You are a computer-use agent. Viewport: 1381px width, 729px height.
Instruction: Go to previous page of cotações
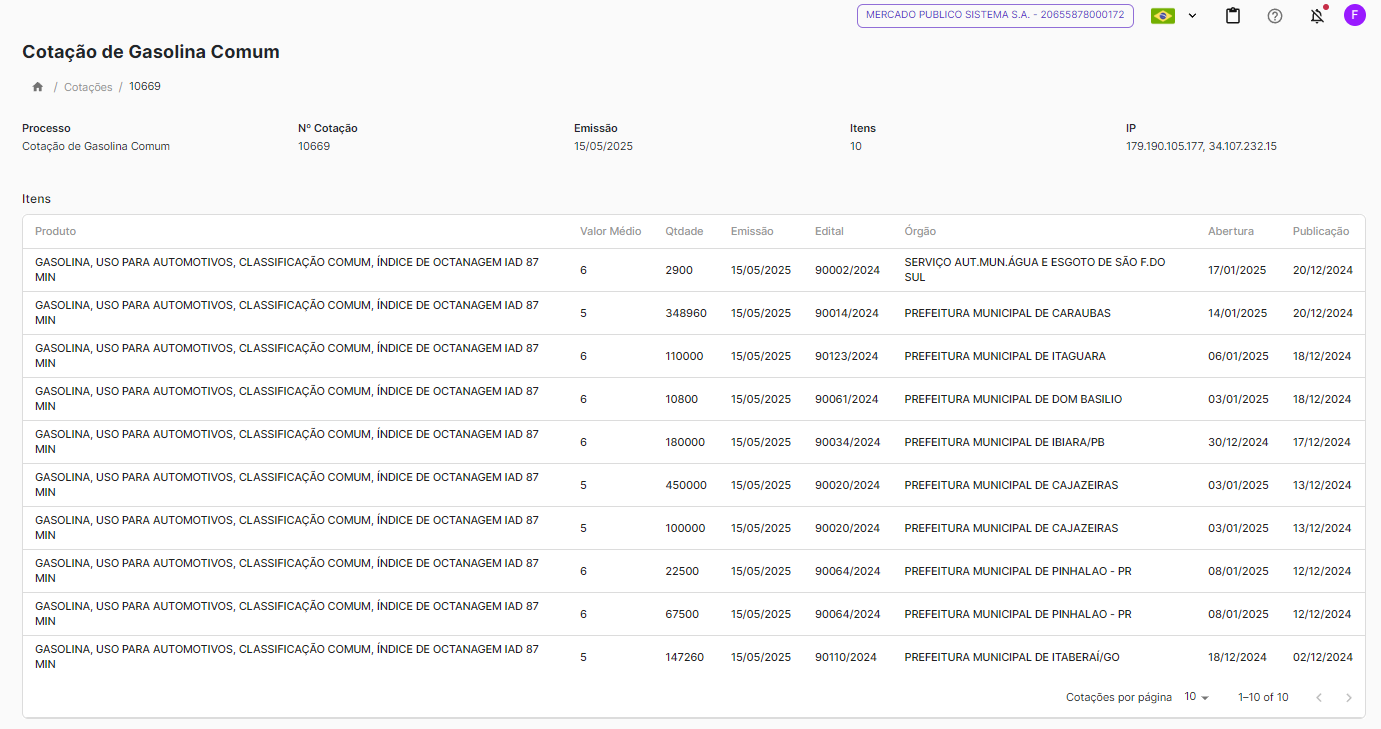pyautogui.click(x=1319, y=697)
